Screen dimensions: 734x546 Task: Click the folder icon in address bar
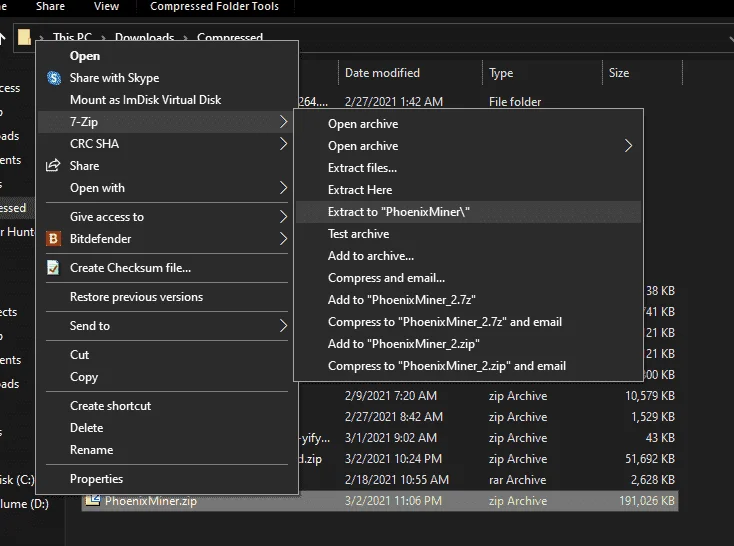[x=24, y=37]
